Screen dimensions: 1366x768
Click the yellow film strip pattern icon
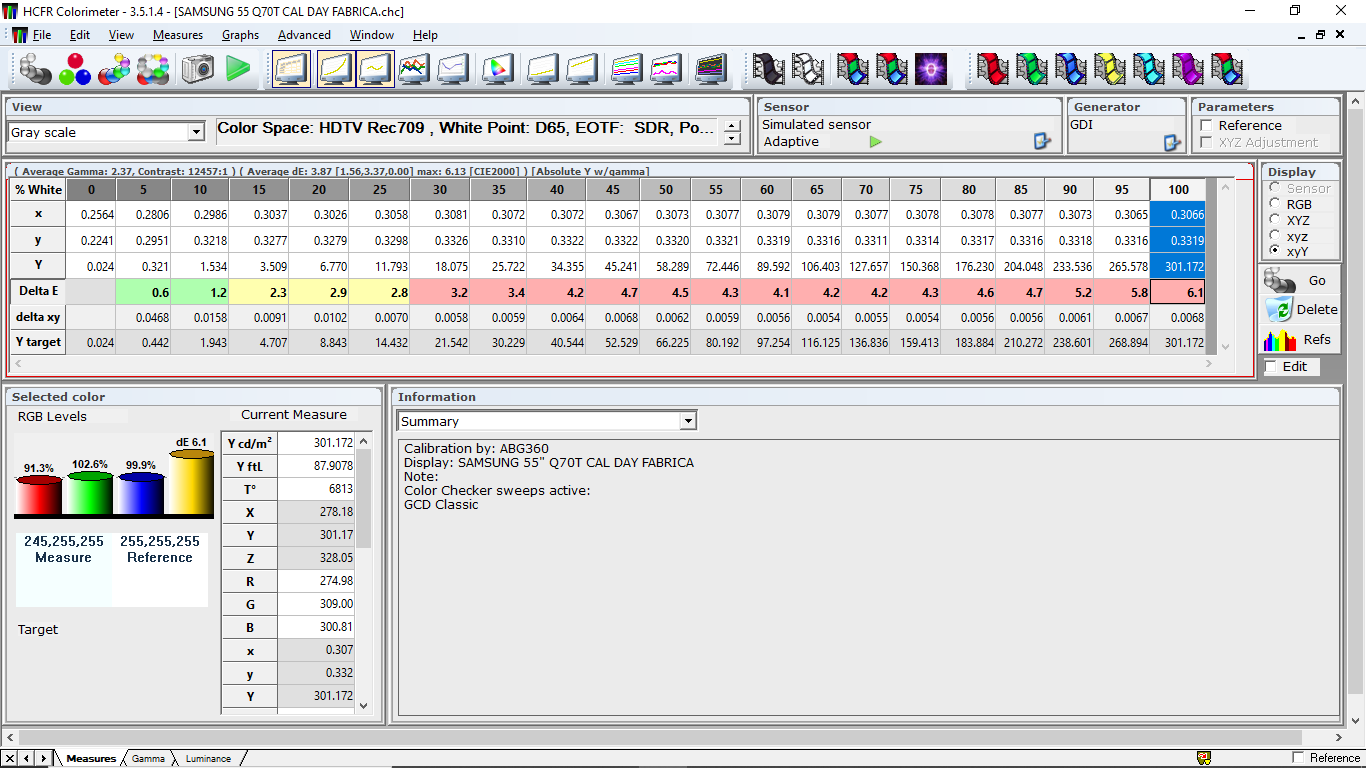[1109, 69]
